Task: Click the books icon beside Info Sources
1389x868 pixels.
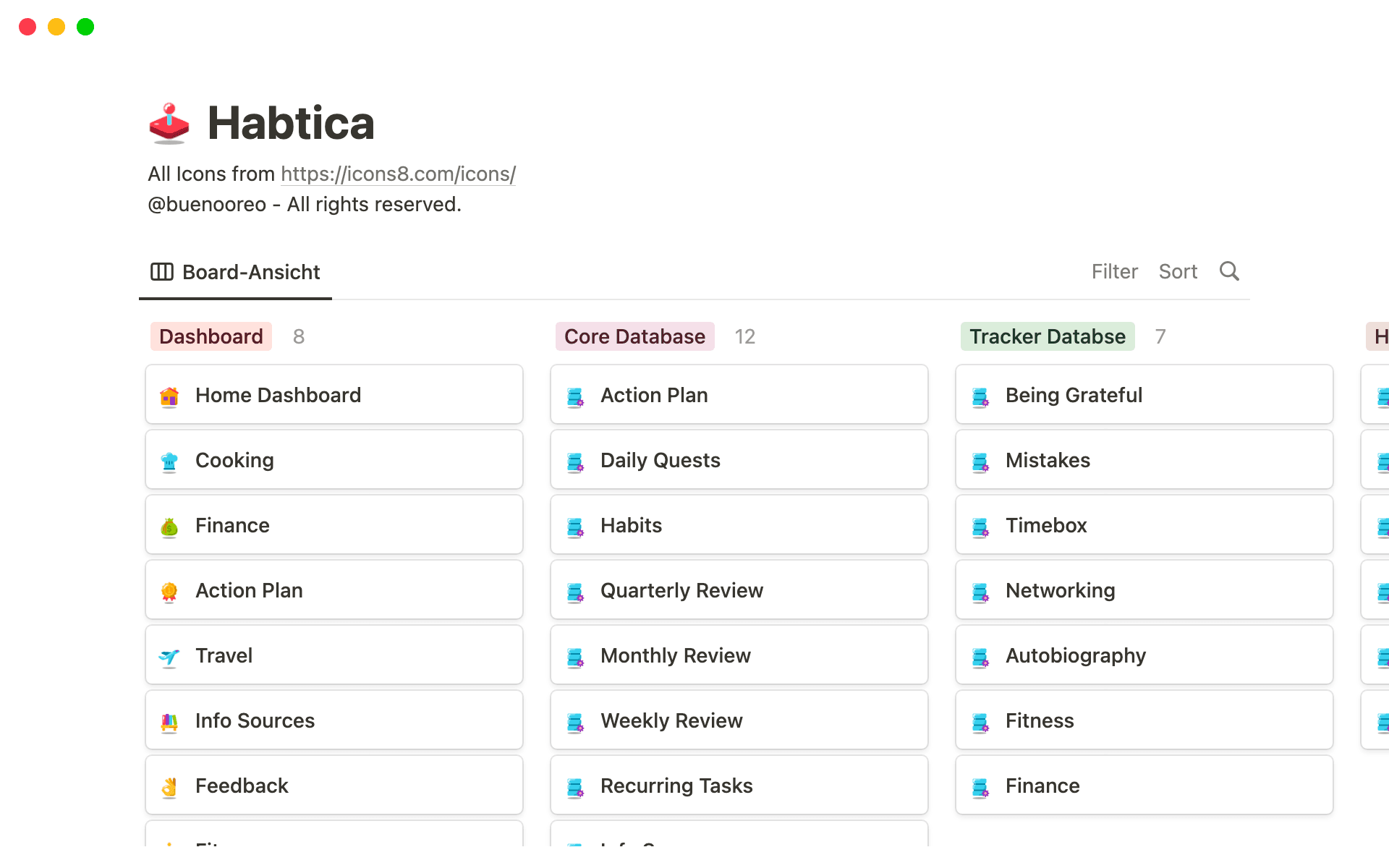Action: [x=169, y=720]
